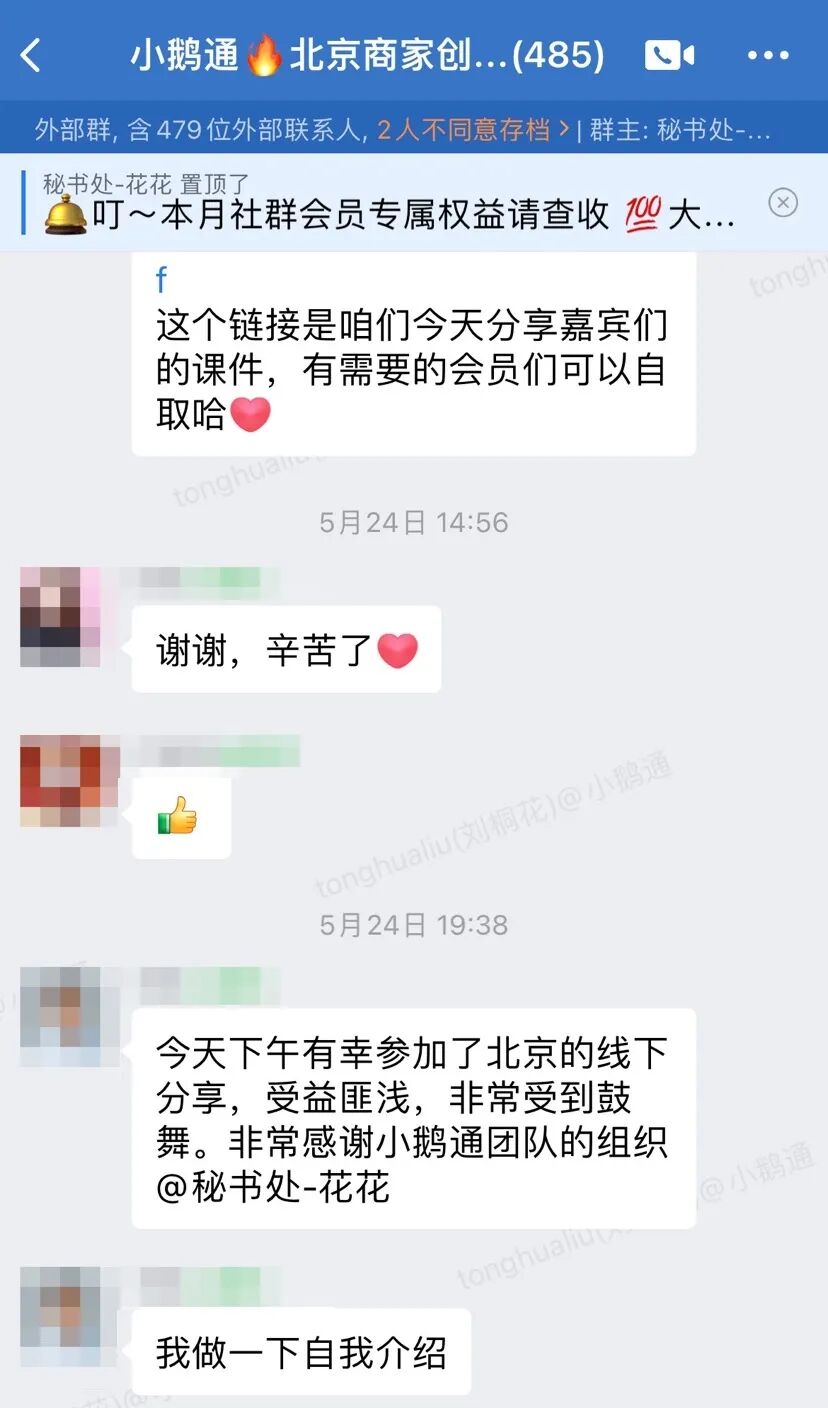Open the three-dot more options menu
Viewport: 828px width, 1408px height.
tap(769, 56)
